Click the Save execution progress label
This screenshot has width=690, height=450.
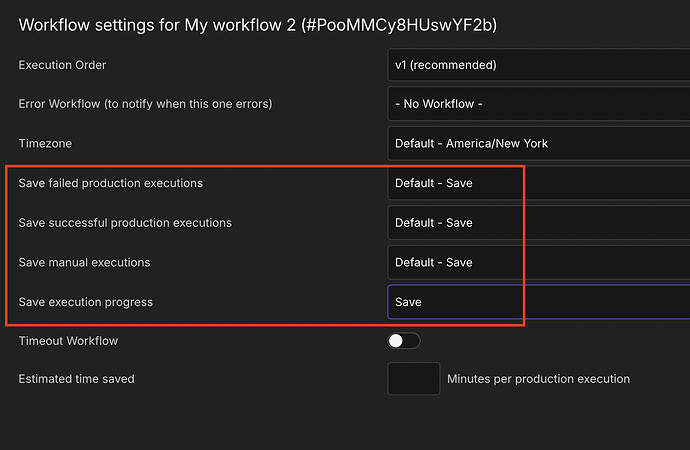[x=86, y=301]
